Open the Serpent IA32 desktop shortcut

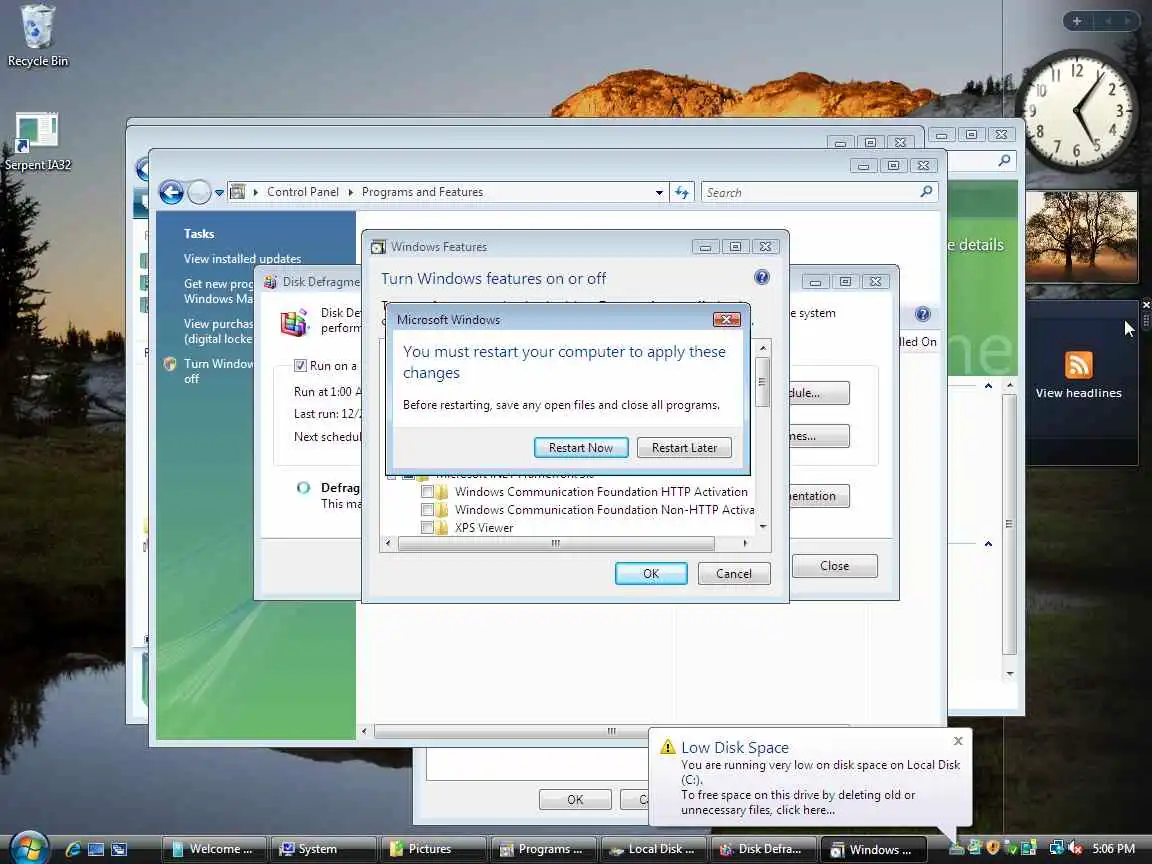(37, 143)
